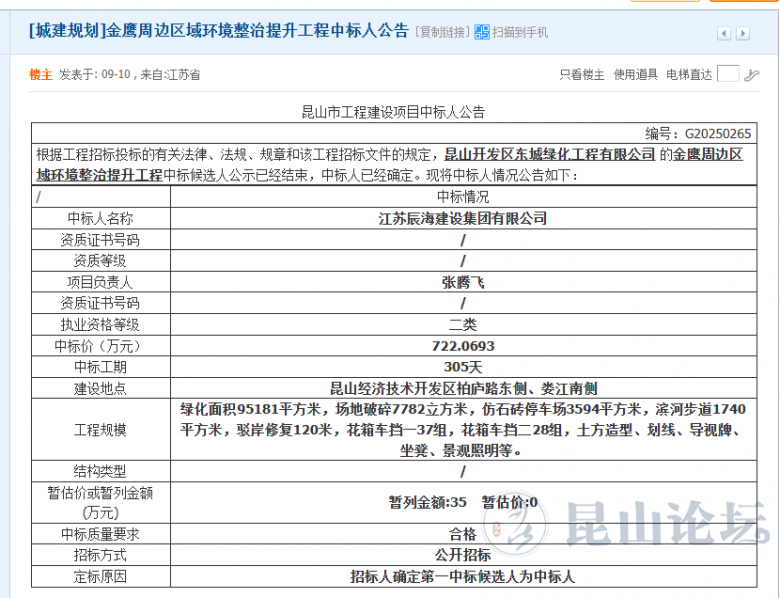The image size is (780, 598).
Task: Select 只看楼主 to filter posts
Action: click(581, 74)
